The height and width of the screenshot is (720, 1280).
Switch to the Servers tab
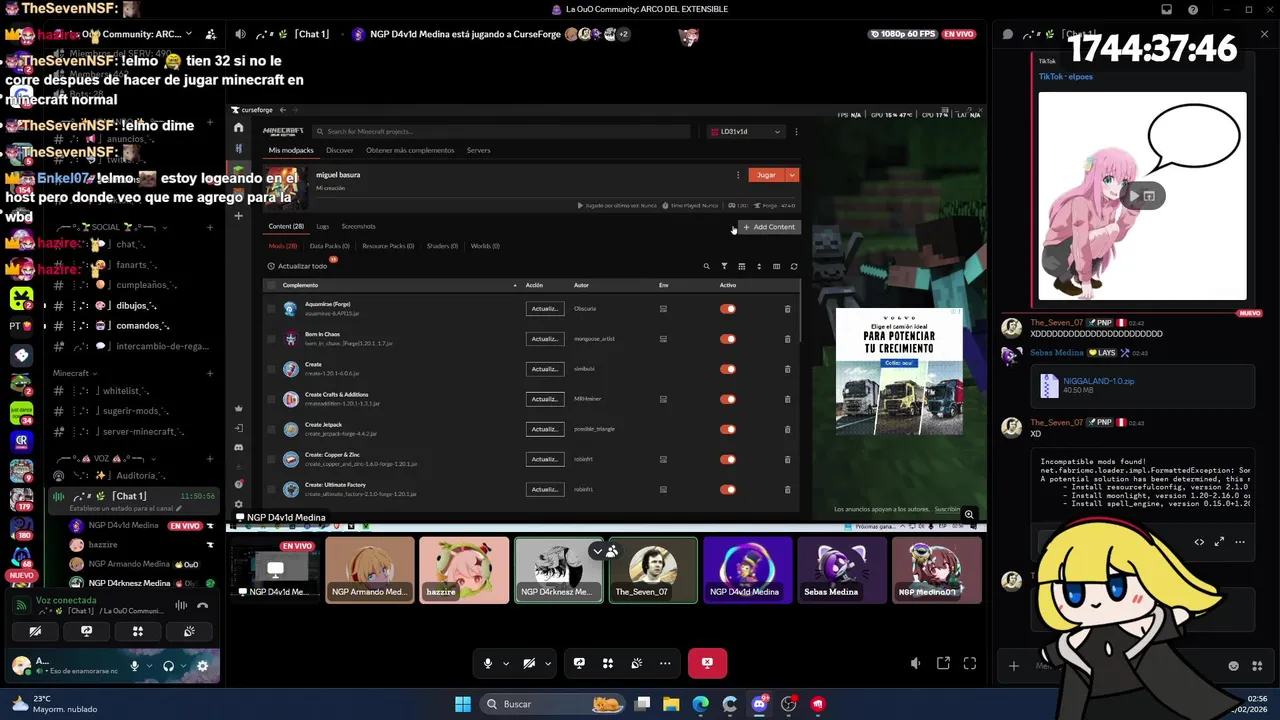pyautogui.click(x=478, y=150)
